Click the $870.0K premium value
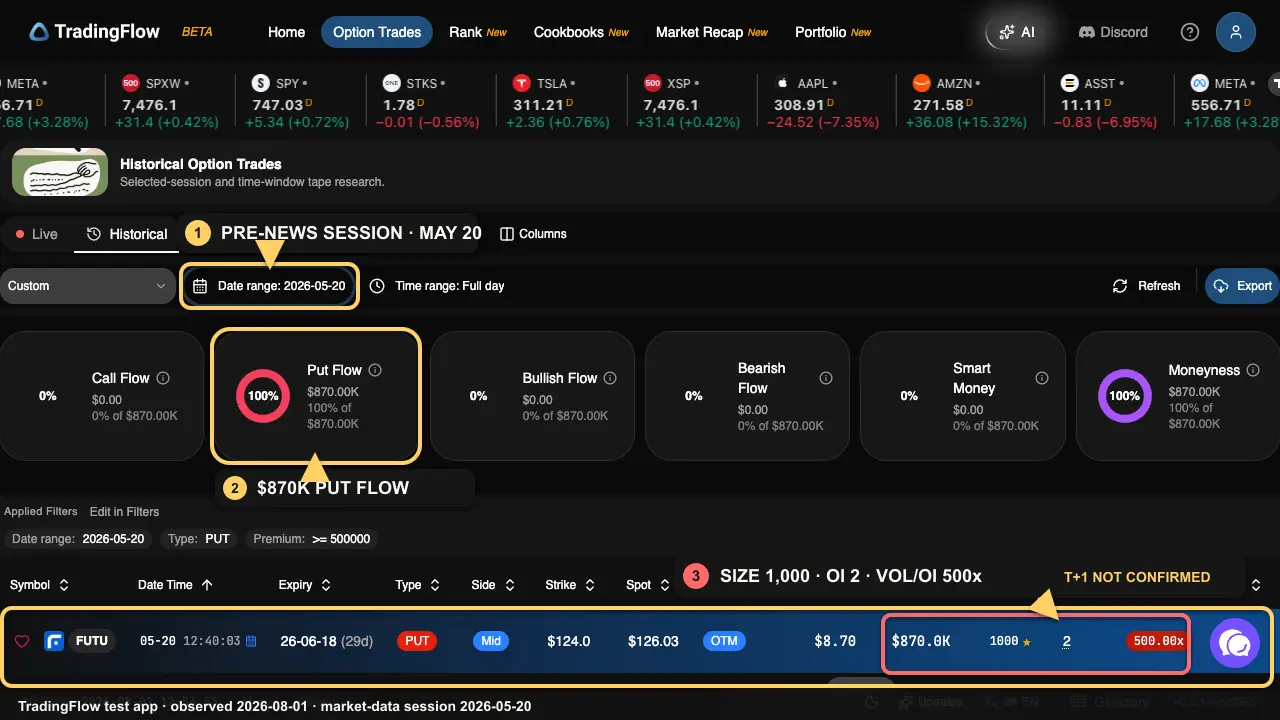This screenshot has width=1280, height=720. point(921,641)
